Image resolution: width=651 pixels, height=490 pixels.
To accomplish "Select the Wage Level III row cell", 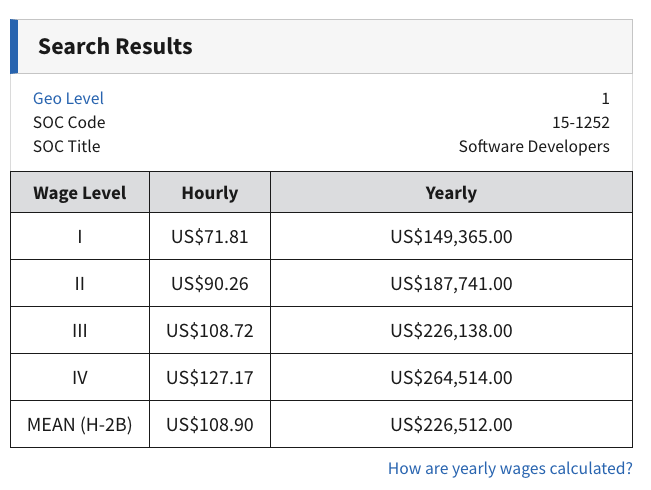I will (x=80, y=330).
